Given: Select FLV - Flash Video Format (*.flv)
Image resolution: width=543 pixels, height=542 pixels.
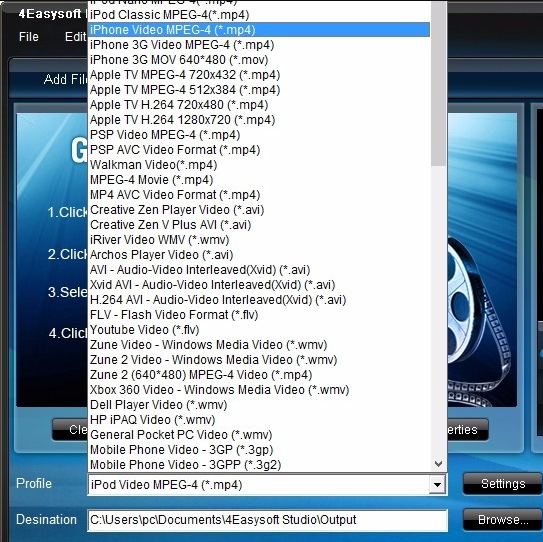Looking at the screenshot, I should [259, 315].
